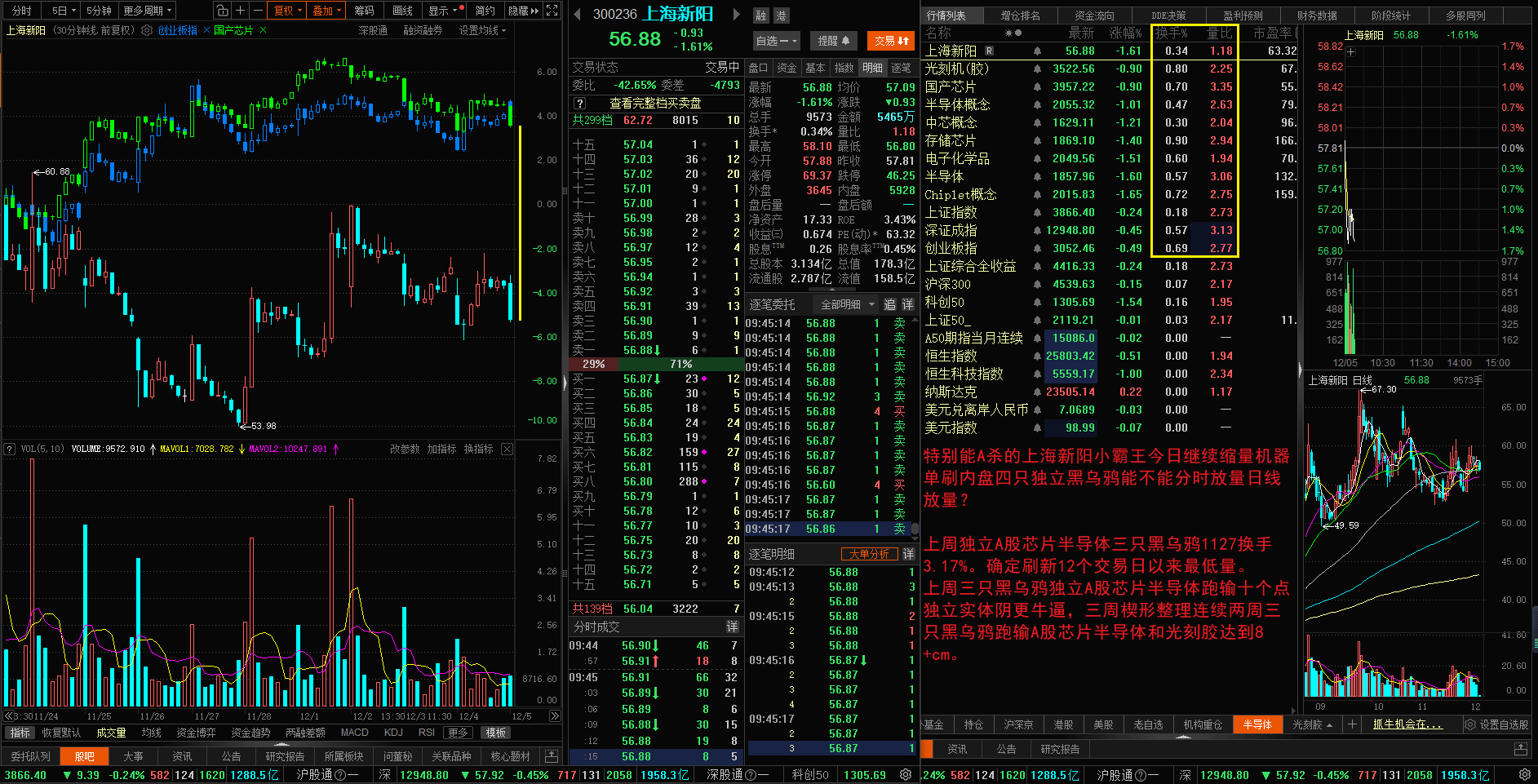
Task: Click the 详 detail button beside 分时成交
Action: (732, 627)
